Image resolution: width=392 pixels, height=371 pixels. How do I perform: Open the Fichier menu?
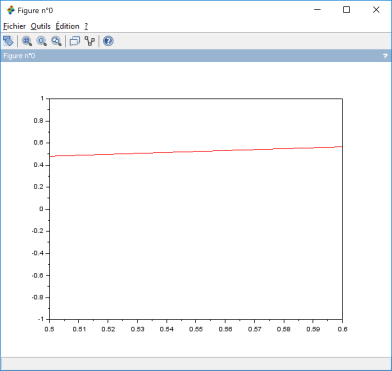coord(14,26)
